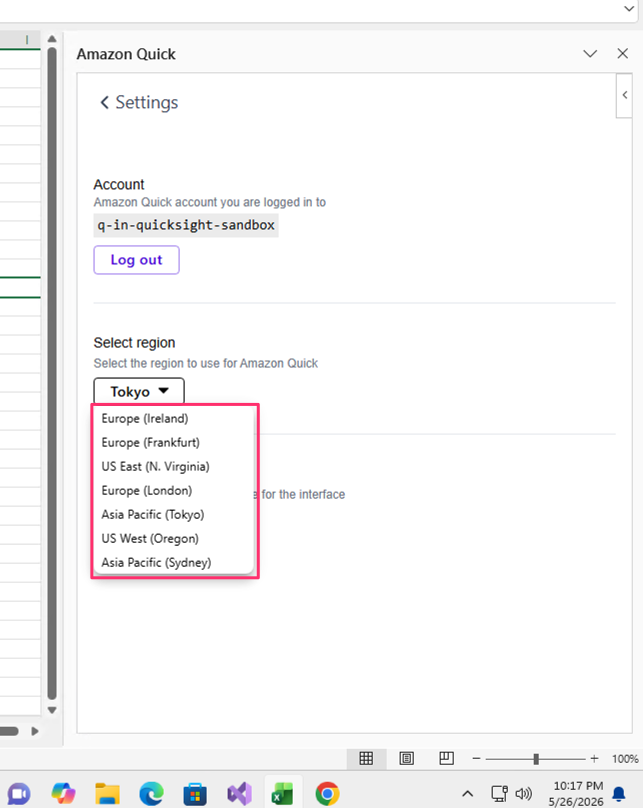Open Visual Studio from taskbar

click(x=240, y=794)
